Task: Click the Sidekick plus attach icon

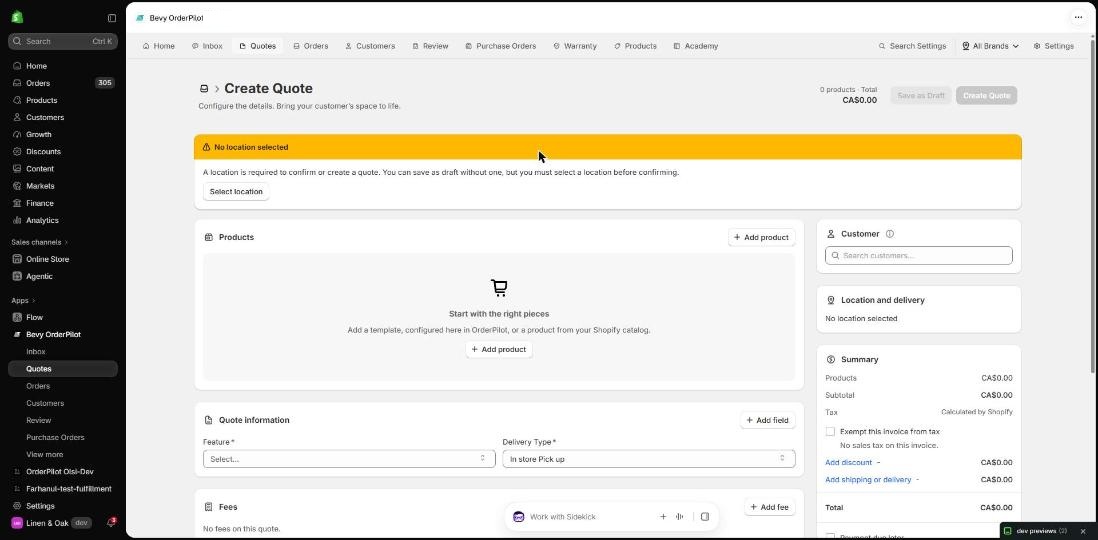Action: (x=663, y=517)
